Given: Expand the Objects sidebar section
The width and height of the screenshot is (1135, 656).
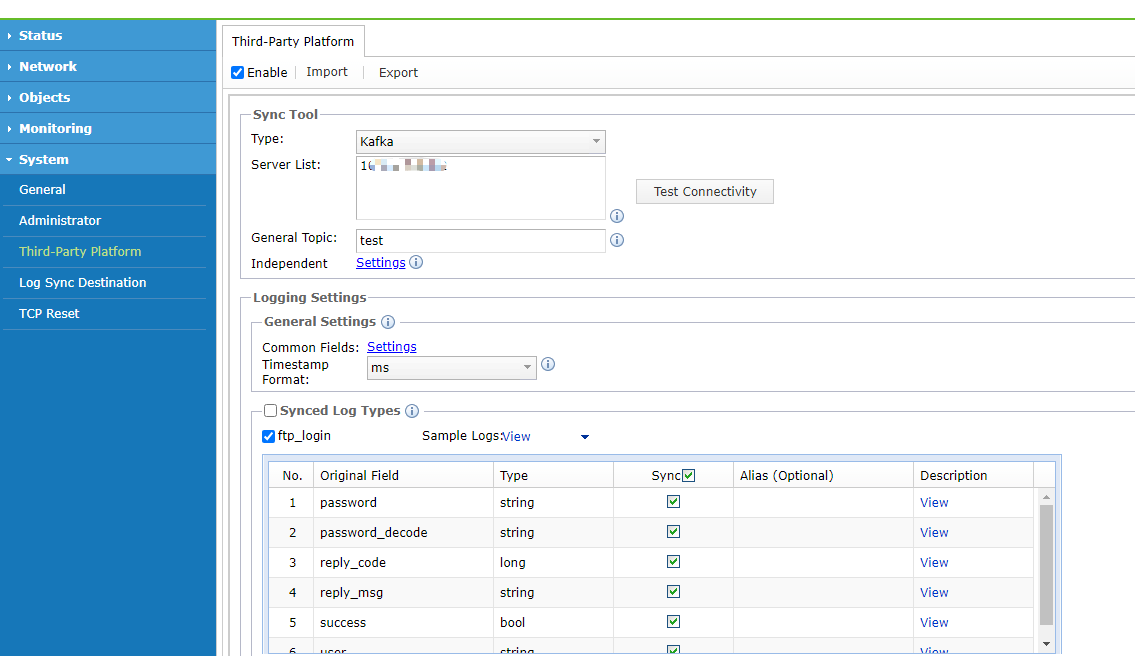Looking at the screenshot, I should coord(108,97).
